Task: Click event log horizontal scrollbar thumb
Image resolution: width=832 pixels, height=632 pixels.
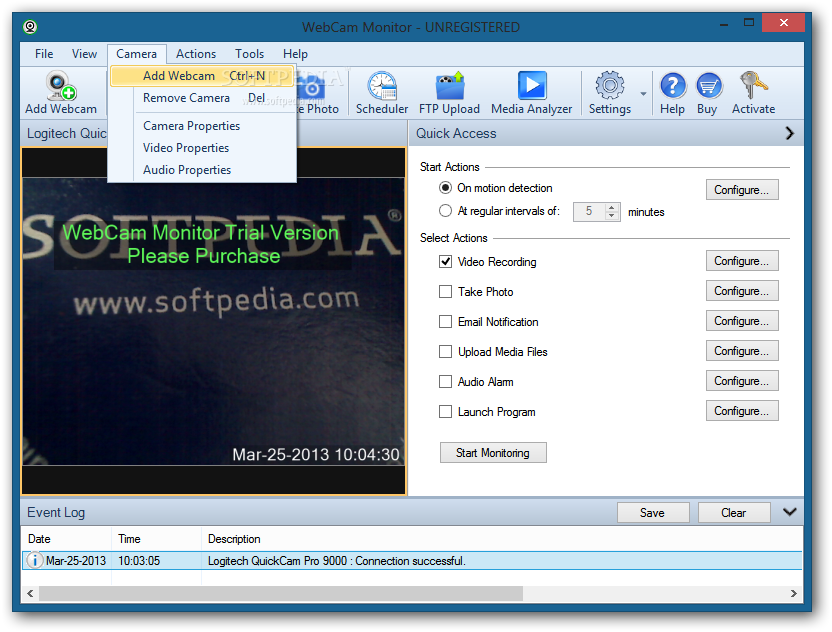Action: pyautogui.click(x=281, y=593)
